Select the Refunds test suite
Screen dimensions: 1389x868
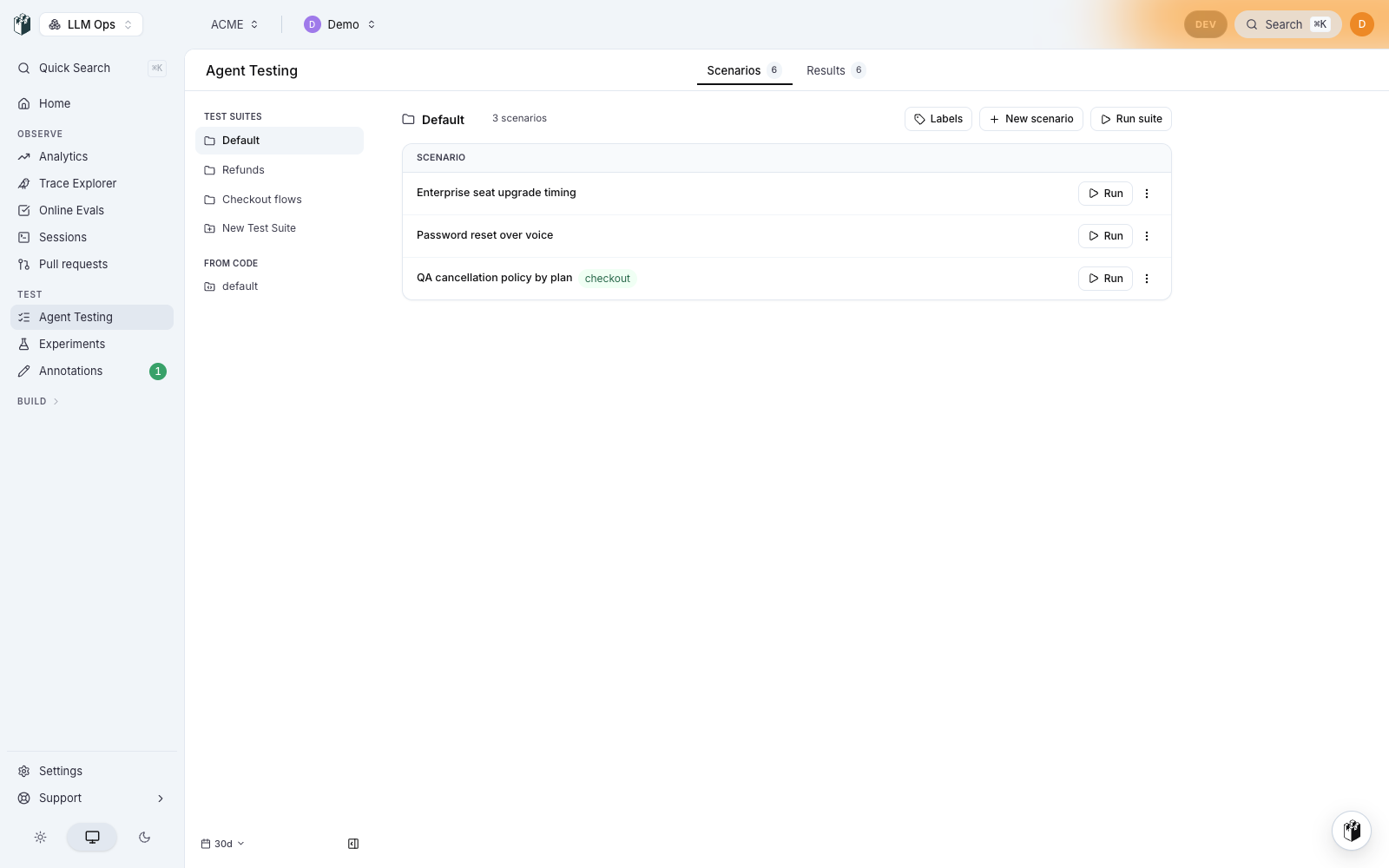click(280, 170)
